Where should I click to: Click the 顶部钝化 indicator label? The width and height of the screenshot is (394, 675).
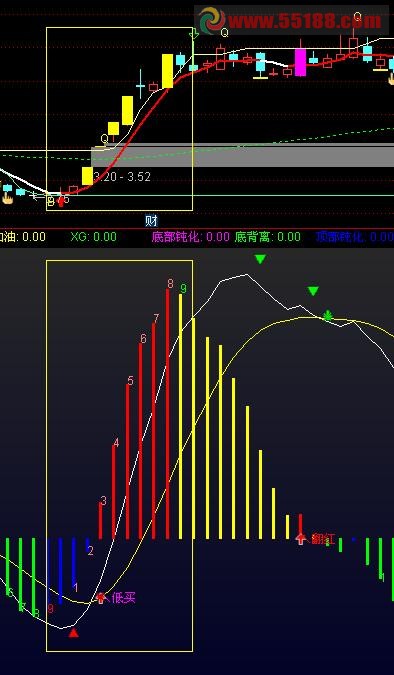(x=354, y=237)
